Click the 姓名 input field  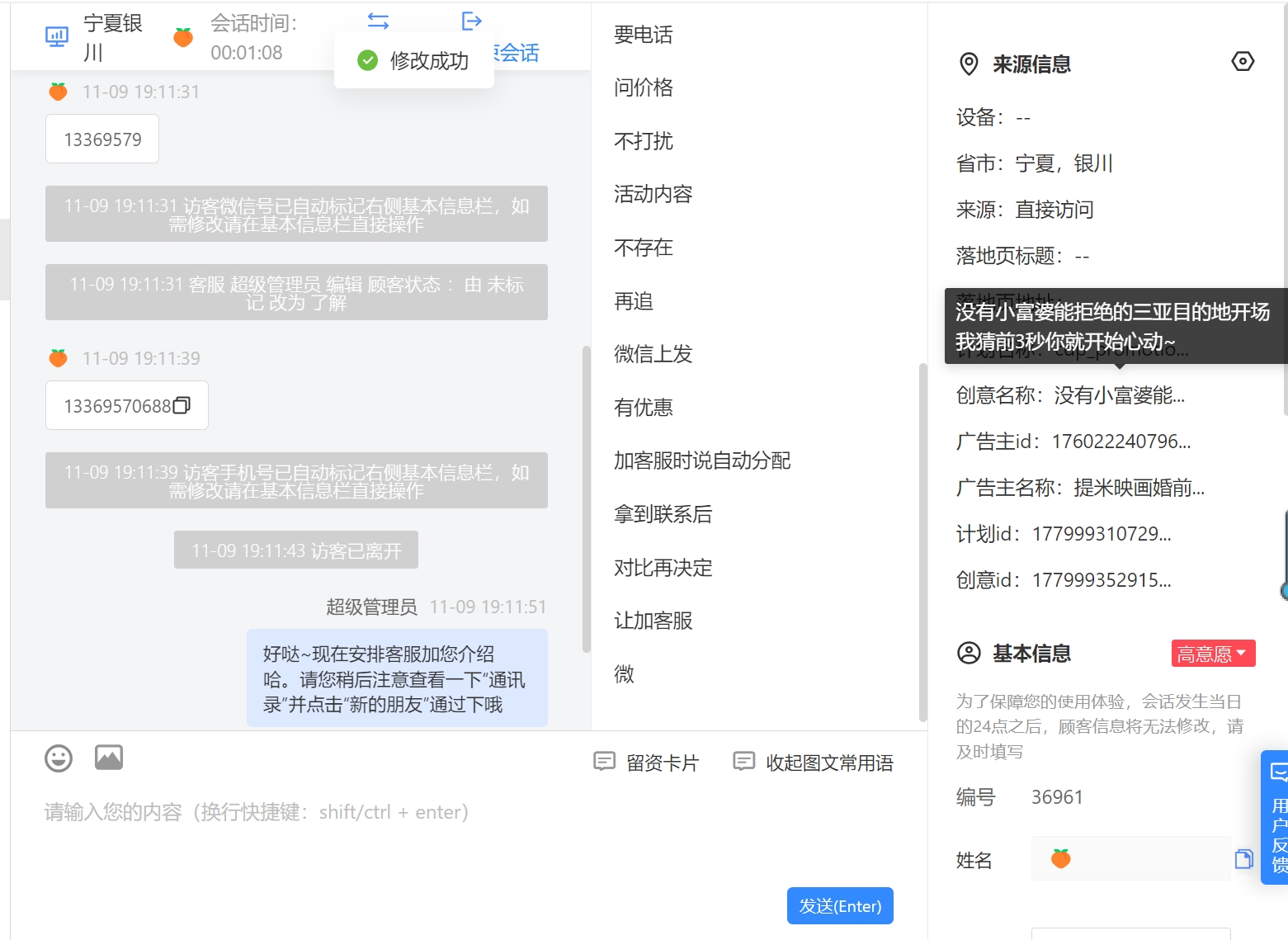click(1130, 858)
